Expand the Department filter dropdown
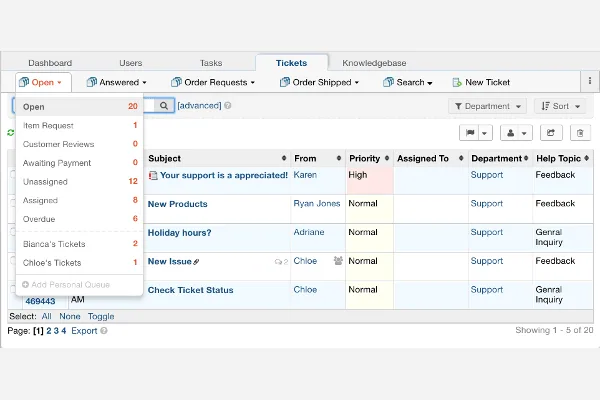The width and height of the screenshot is (600, 400). (x=488, y=106)
